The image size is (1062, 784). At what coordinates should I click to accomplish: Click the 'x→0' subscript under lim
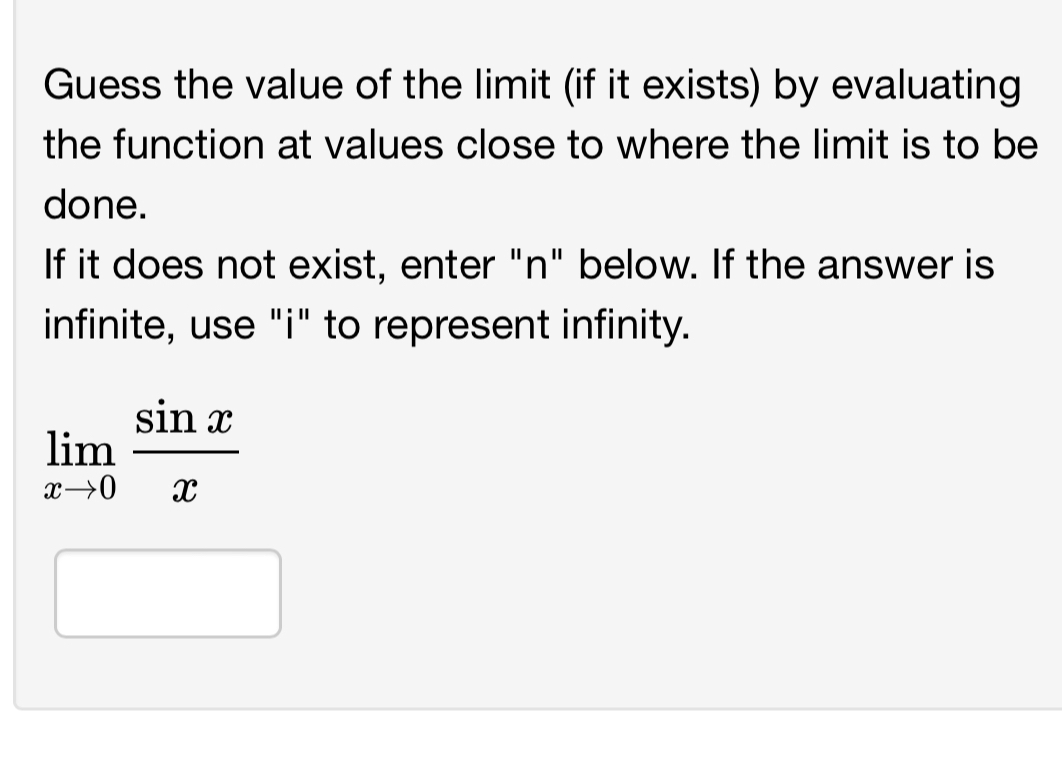[x=80, y=489]
